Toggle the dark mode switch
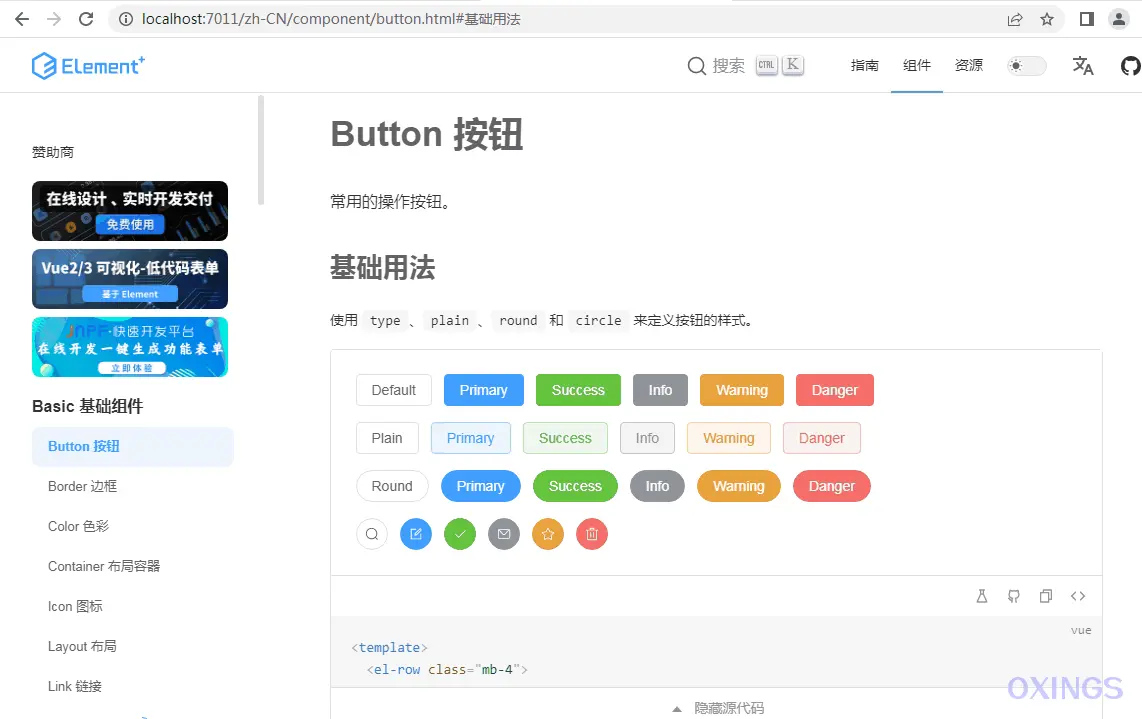This screenshot has height=719, width=1142. tap(1026, 66)
